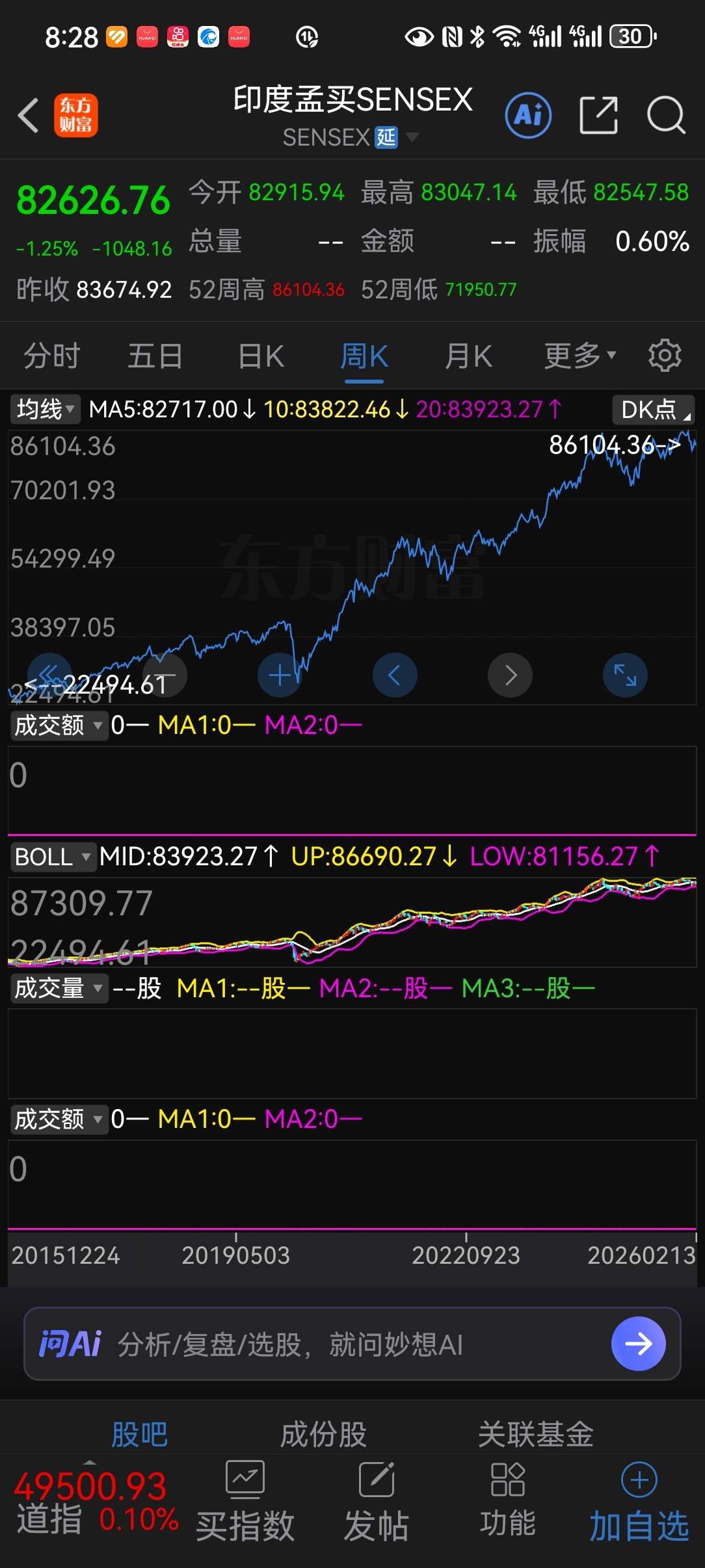Screen dimensions: 705x1568
Task: Open the 关联基金 tab
Action: (x=536, y=1434)
